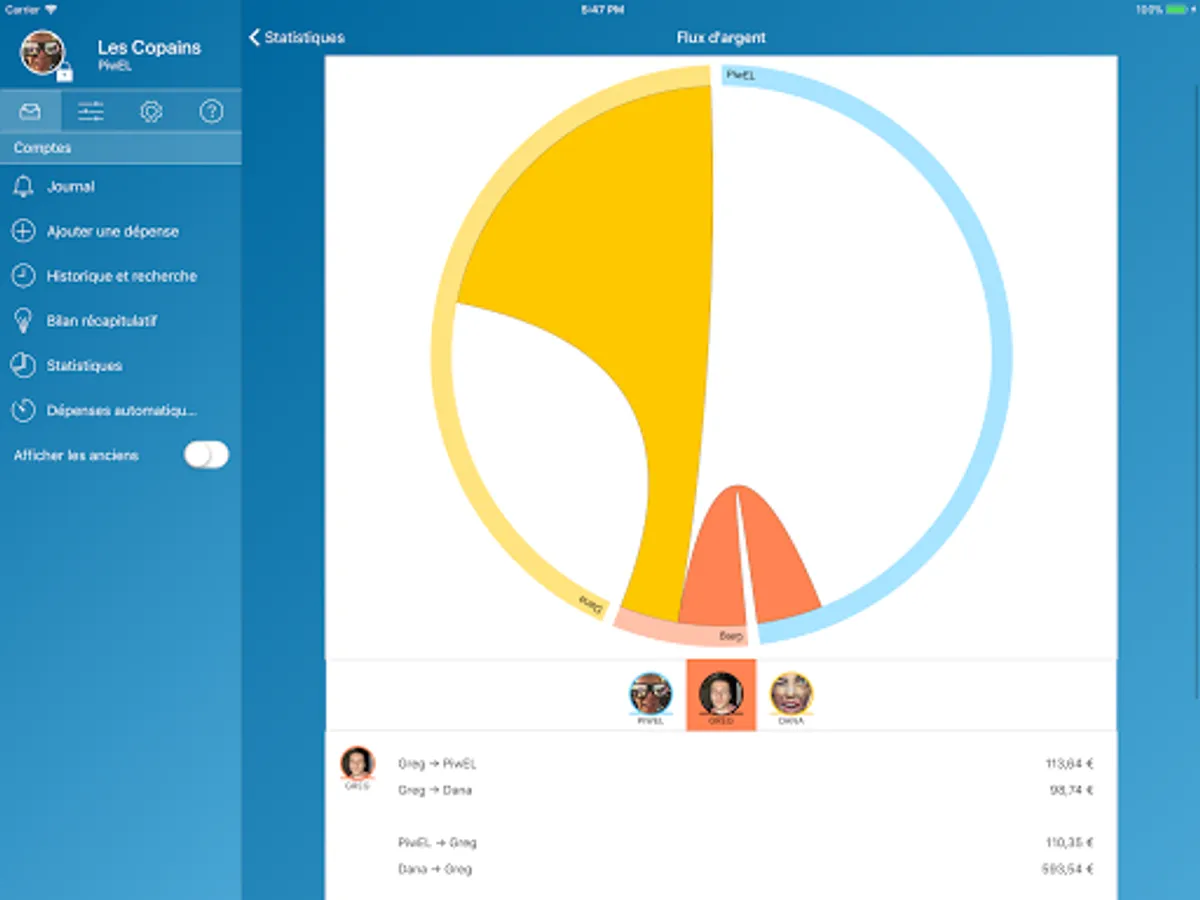Viewport: 1200px width, 900px height.
Task: Click the 110,35 € amount
Action: click(x=1069, y=843)
